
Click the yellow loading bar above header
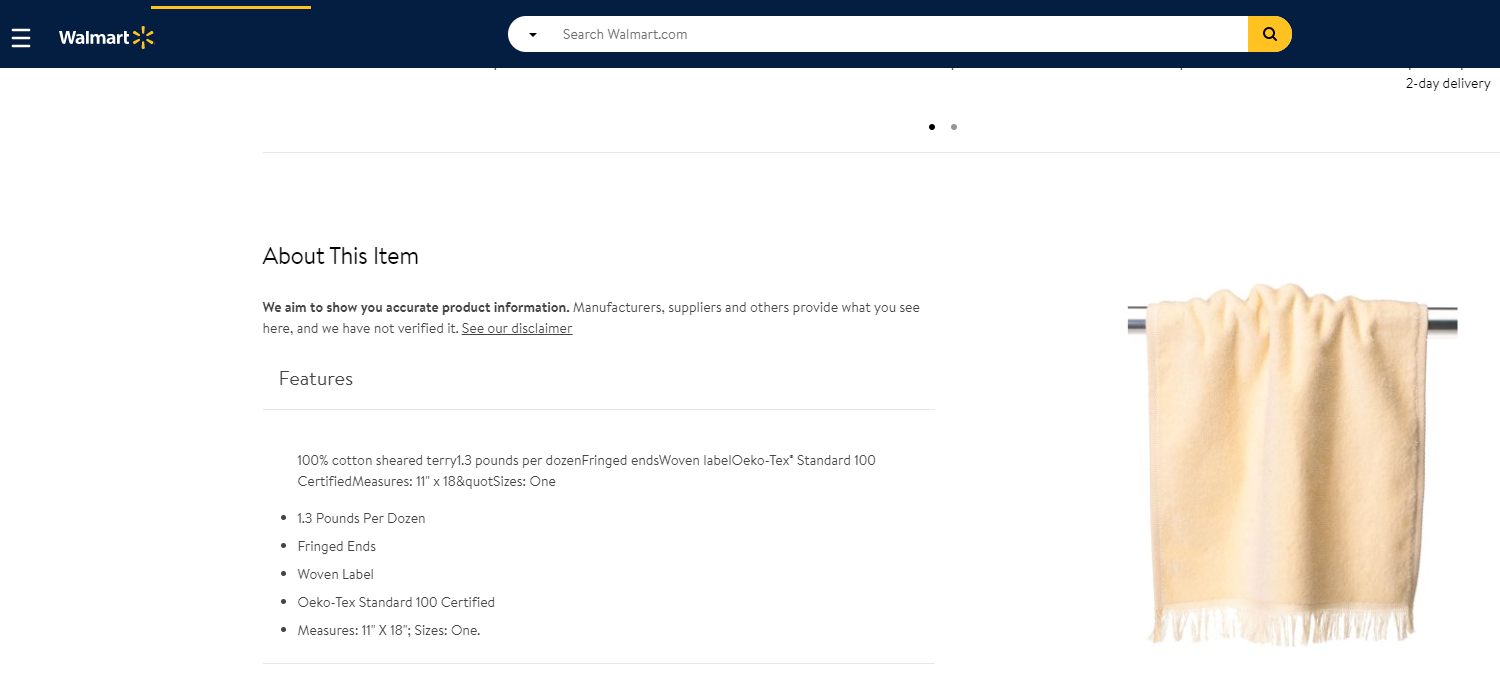(231, 7)
